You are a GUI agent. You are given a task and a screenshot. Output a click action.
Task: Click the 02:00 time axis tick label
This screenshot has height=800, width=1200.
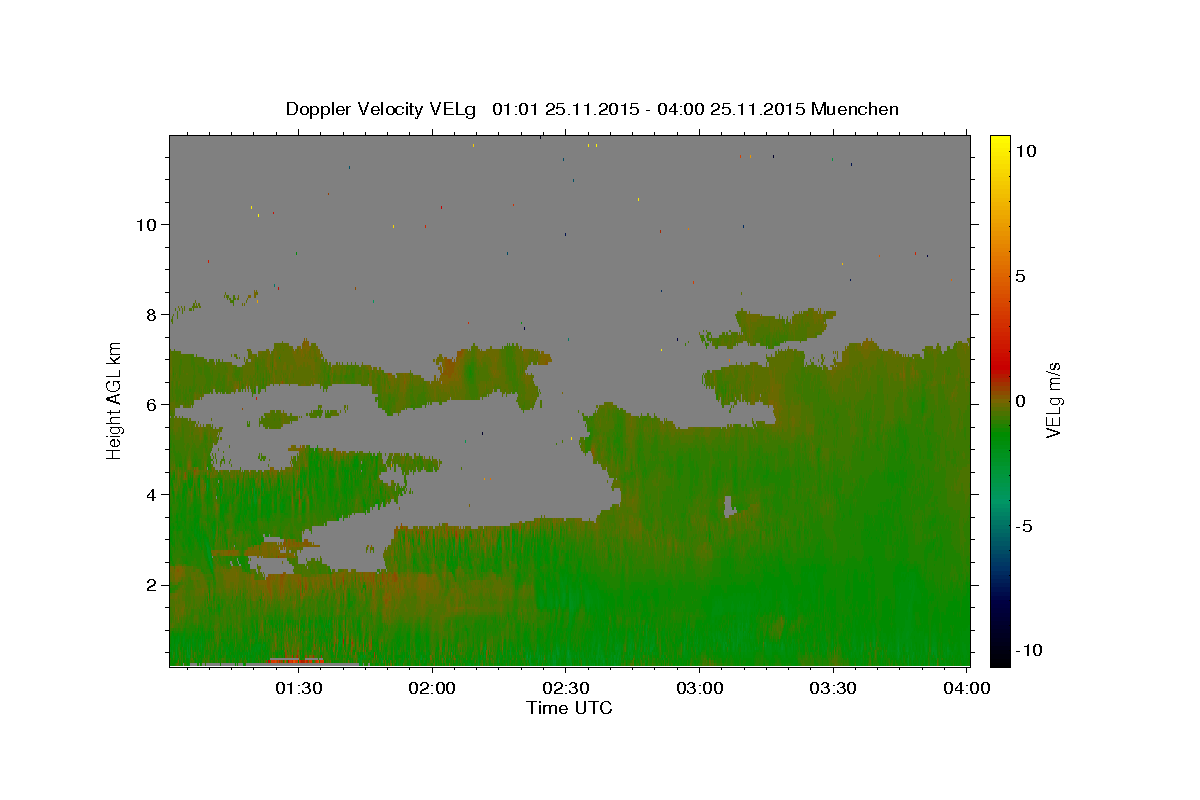coord(432,688)
